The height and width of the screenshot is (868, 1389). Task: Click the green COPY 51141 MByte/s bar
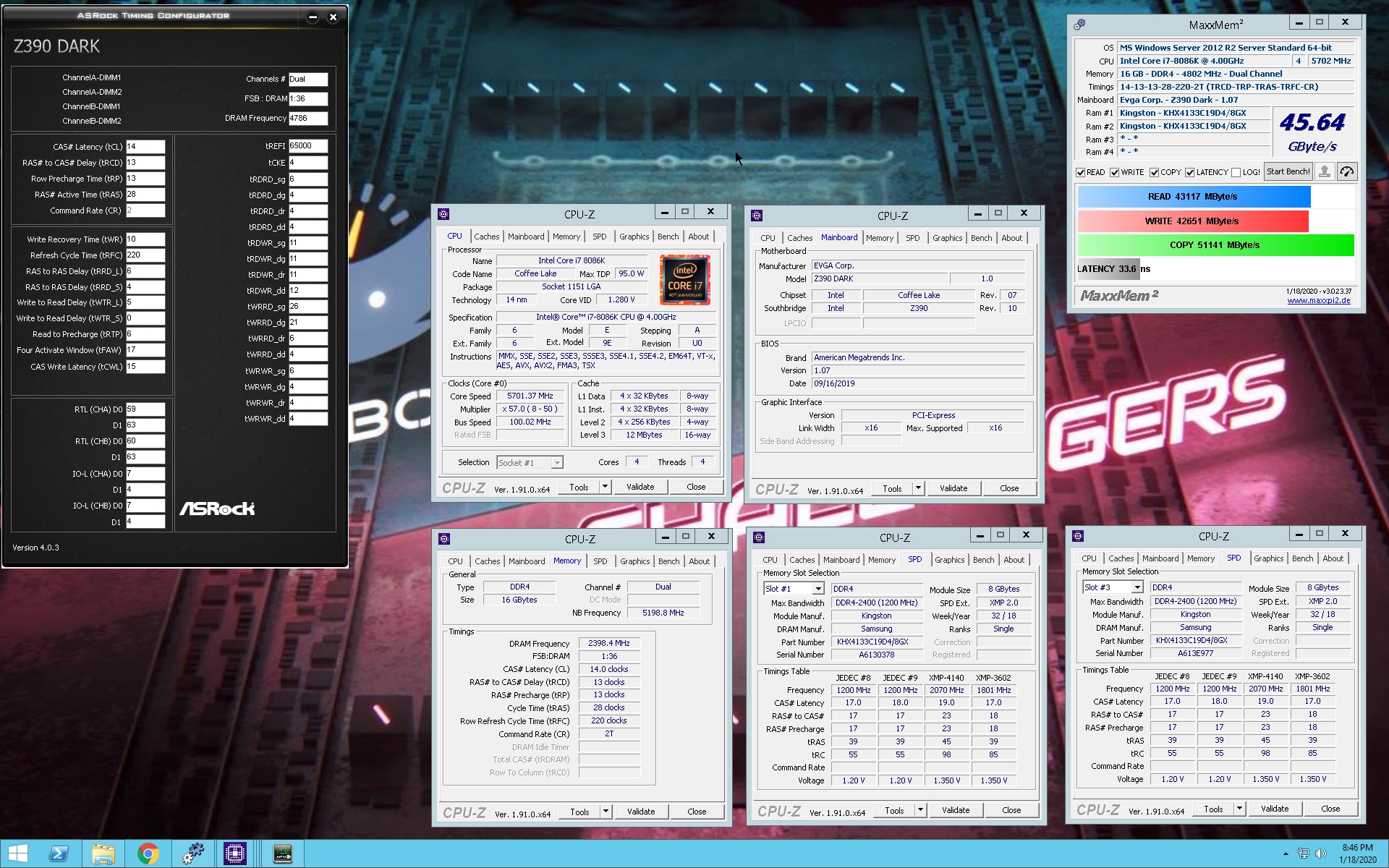tap(1215, 245)
